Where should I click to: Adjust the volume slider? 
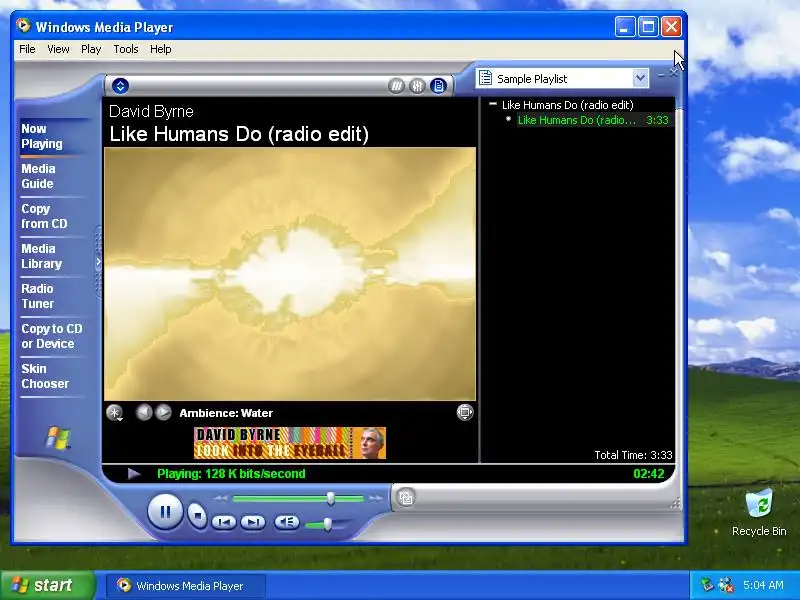coord(328,524)
